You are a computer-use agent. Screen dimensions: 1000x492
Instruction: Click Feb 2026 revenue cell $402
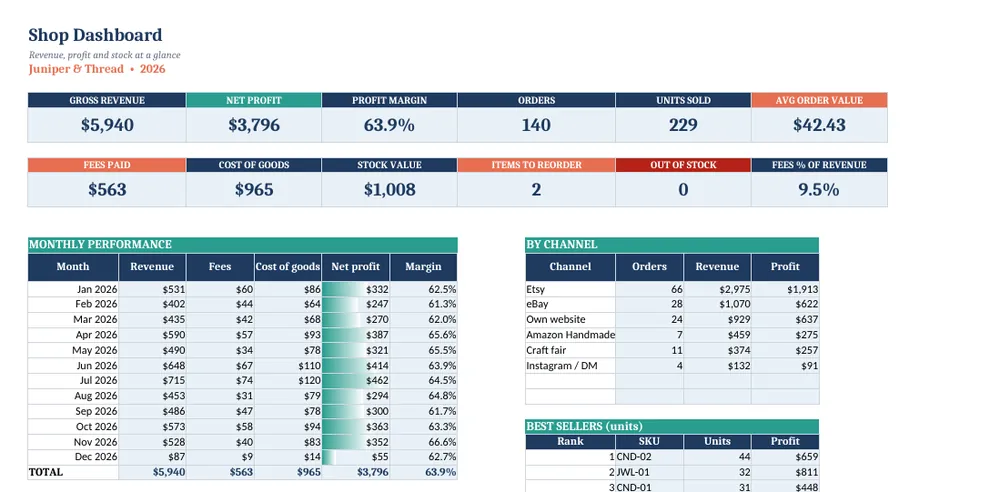point(152,304)
